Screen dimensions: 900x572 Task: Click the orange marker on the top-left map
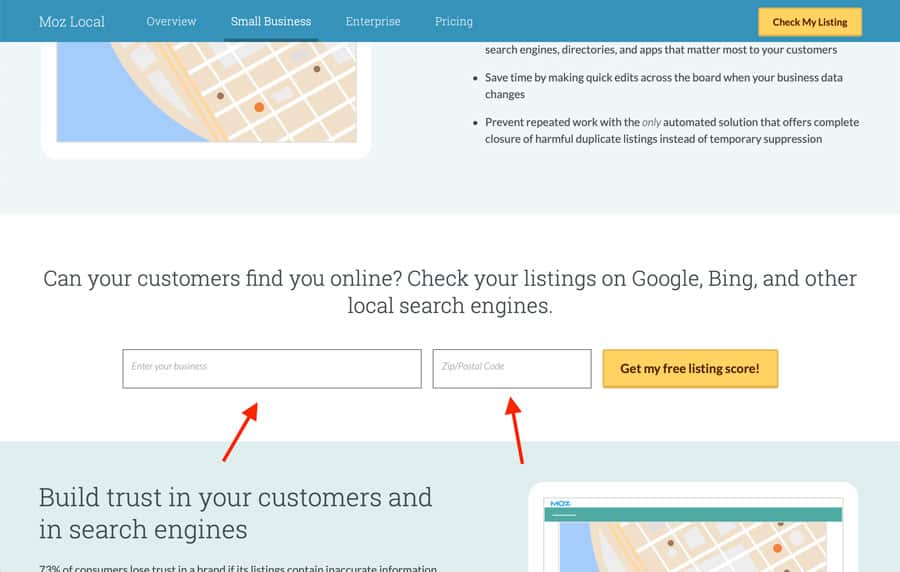point(259,106)
